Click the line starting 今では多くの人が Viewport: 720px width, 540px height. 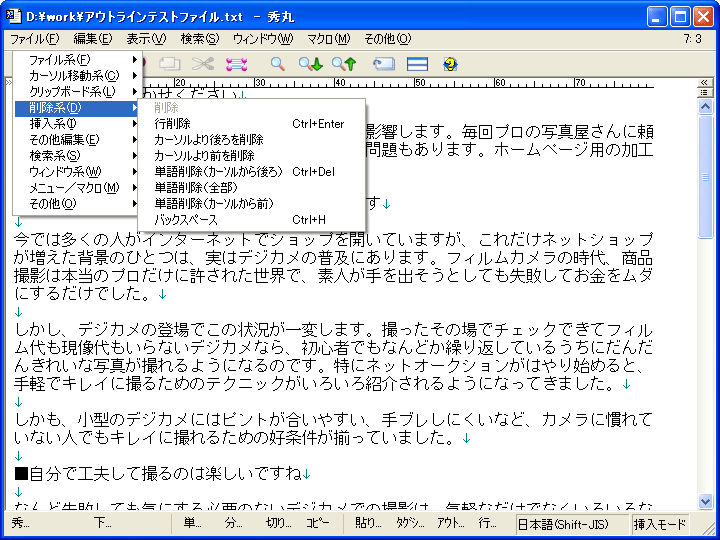coord(333,239)
